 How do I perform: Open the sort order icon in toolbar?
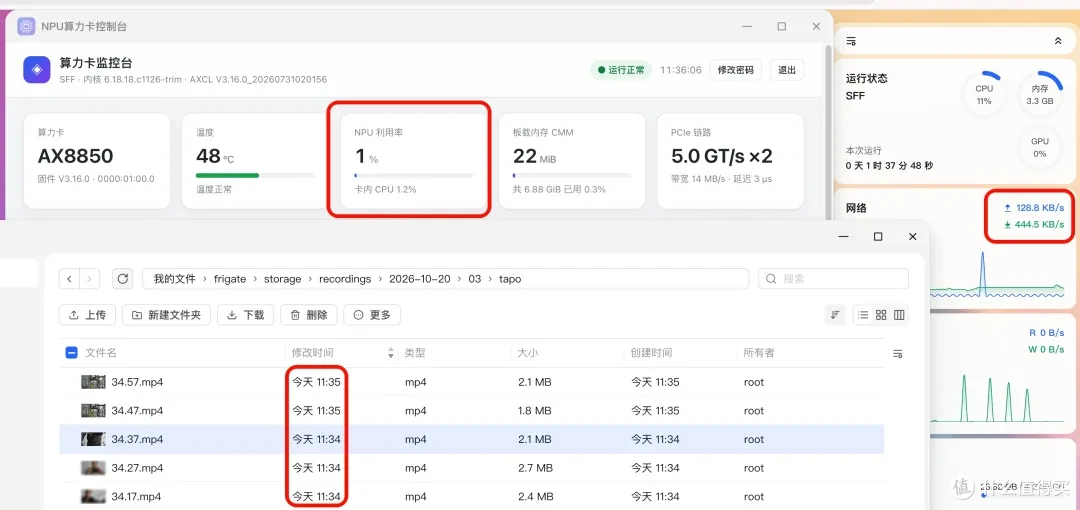[835, 315]
